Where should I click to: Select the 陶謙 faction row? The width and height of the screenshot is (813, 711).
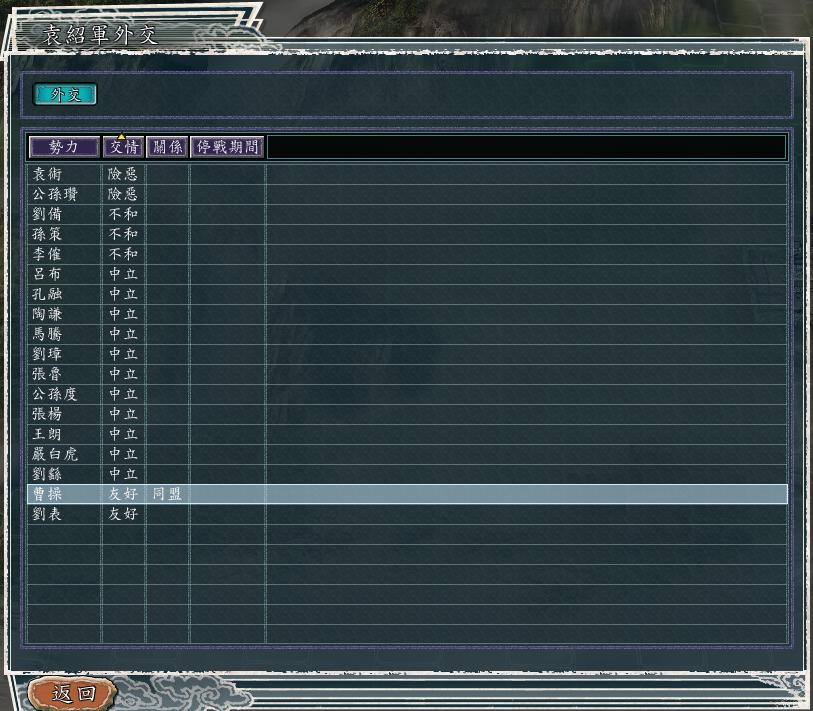coord(407,314)
